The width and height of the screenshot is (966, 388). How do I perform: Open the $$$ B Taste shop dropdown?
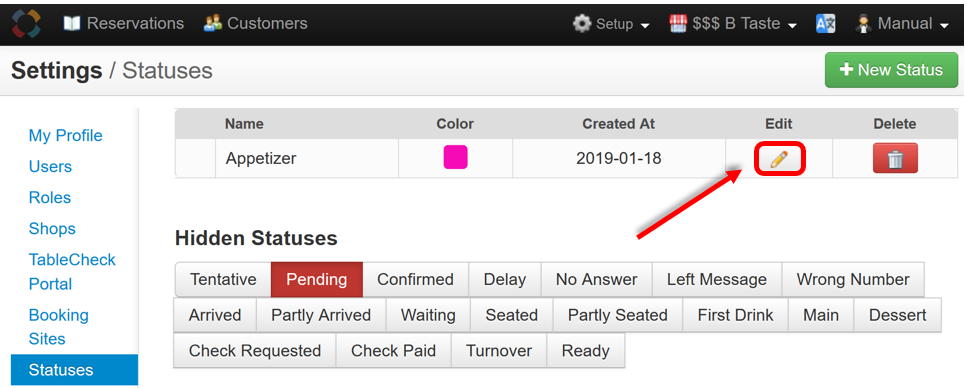click(733, 24)
